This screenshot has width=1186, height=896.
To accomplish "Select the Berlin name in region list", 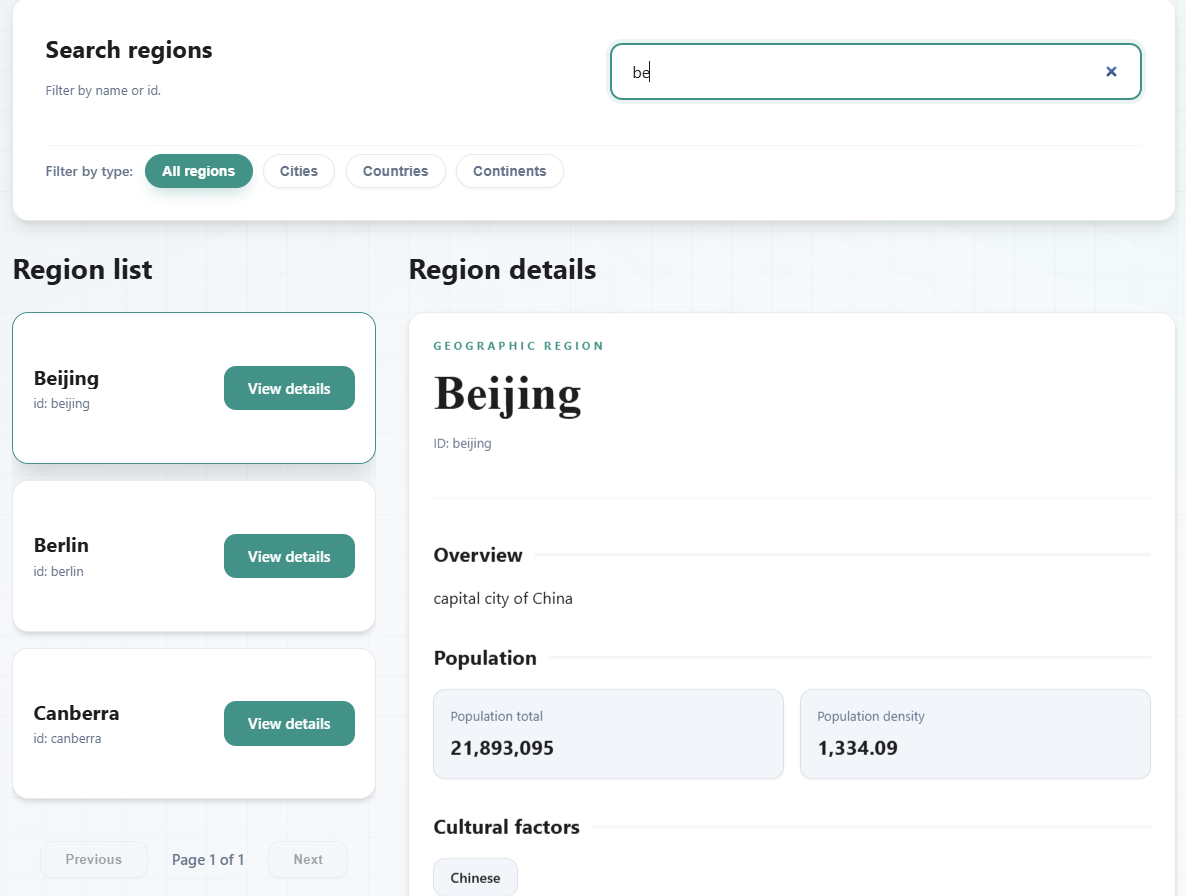I will click(61, 545).
